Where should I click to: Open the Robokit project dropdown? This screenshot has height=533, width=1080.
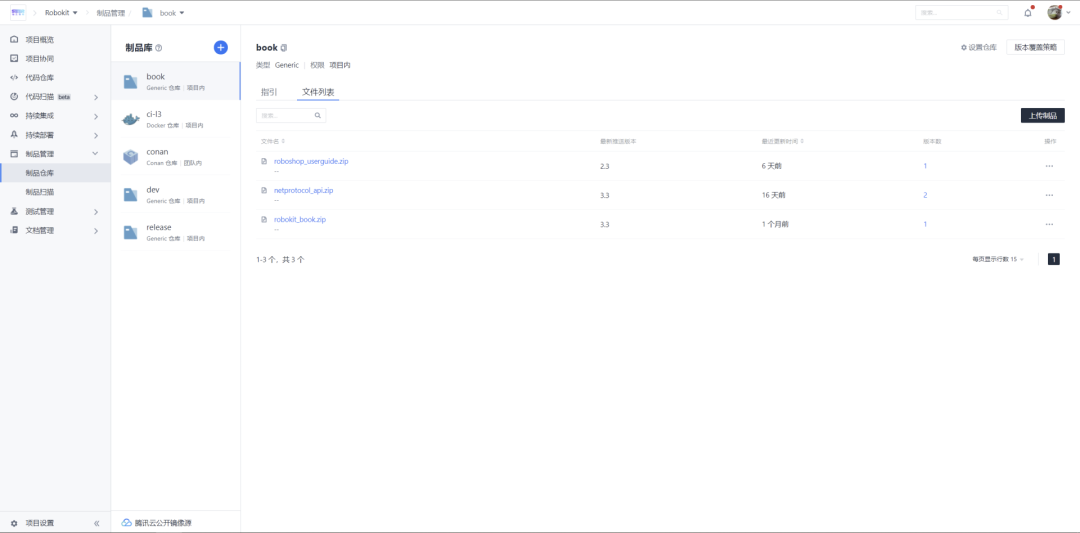(61, 13)
